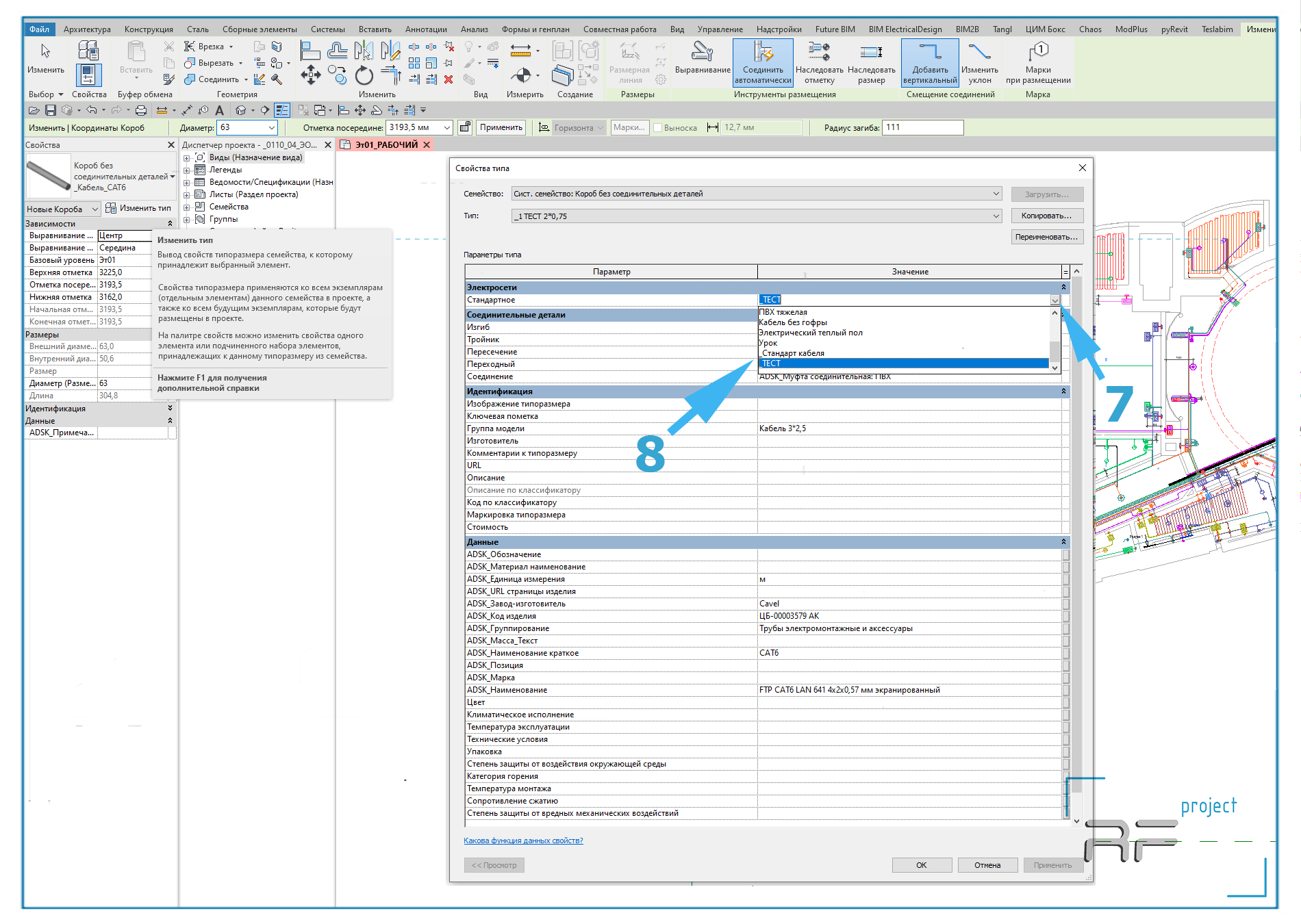Click the Наследовать размер tool
The height and width of the screenshot is (924, 1301).
[871, 62]
